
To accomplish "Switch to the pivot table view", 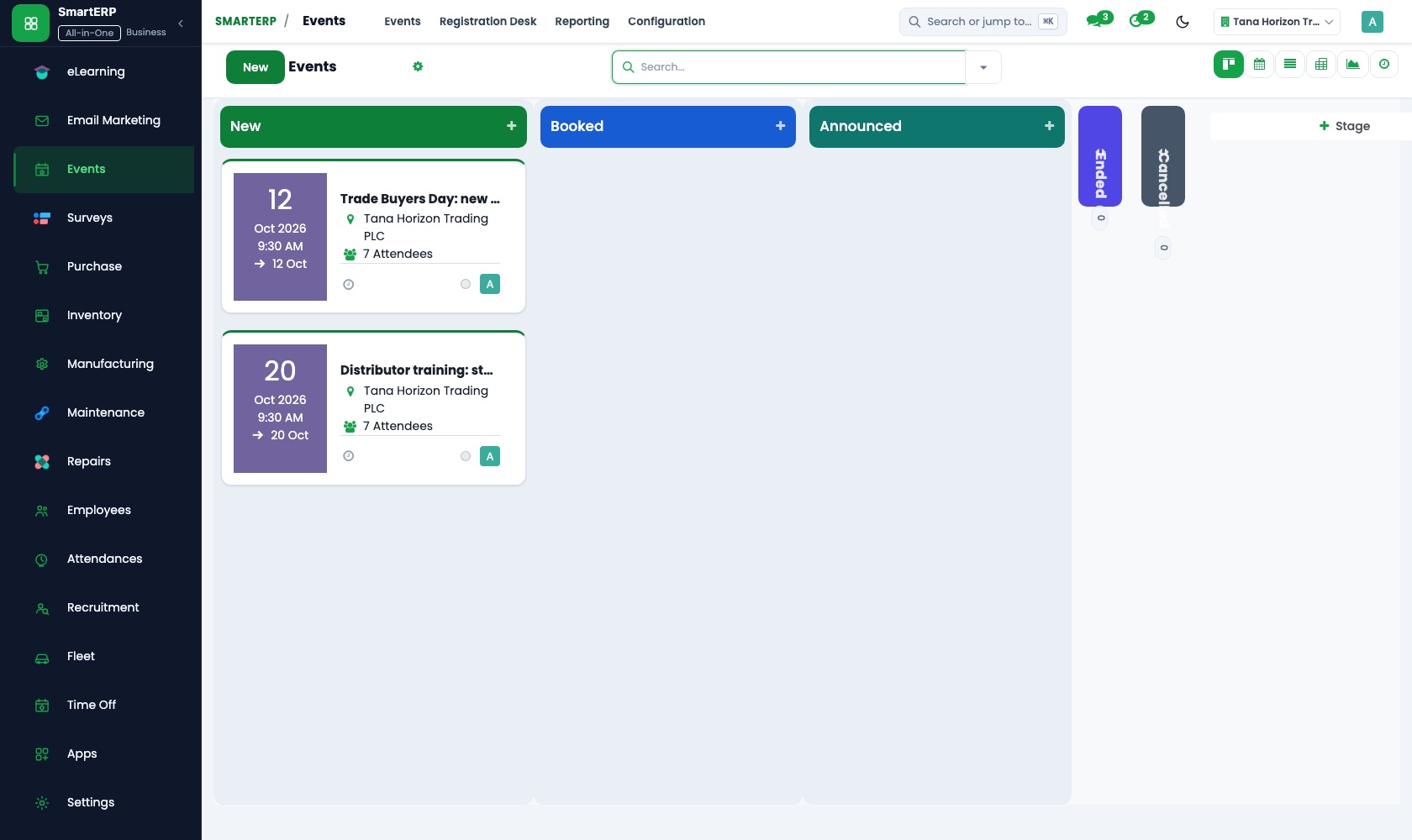I will click(x=1321, y=64).
